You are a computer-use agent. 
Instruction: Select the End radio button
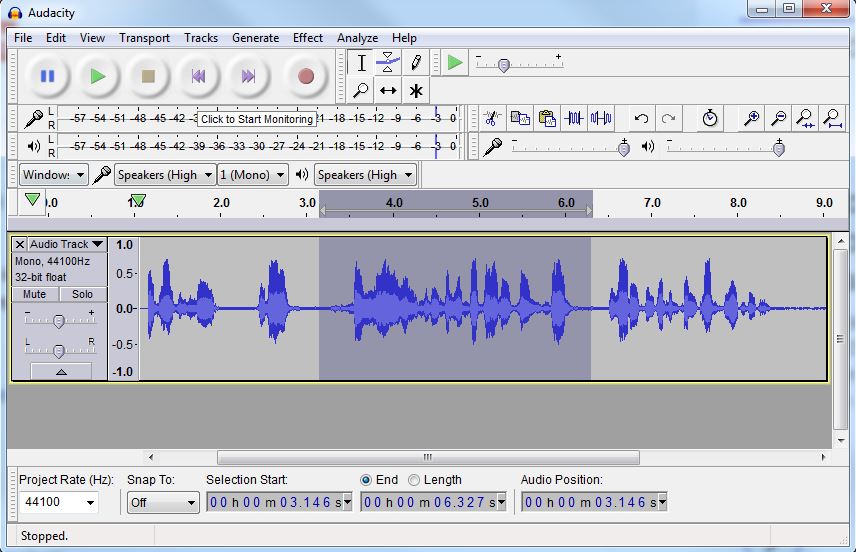point(366,480)
